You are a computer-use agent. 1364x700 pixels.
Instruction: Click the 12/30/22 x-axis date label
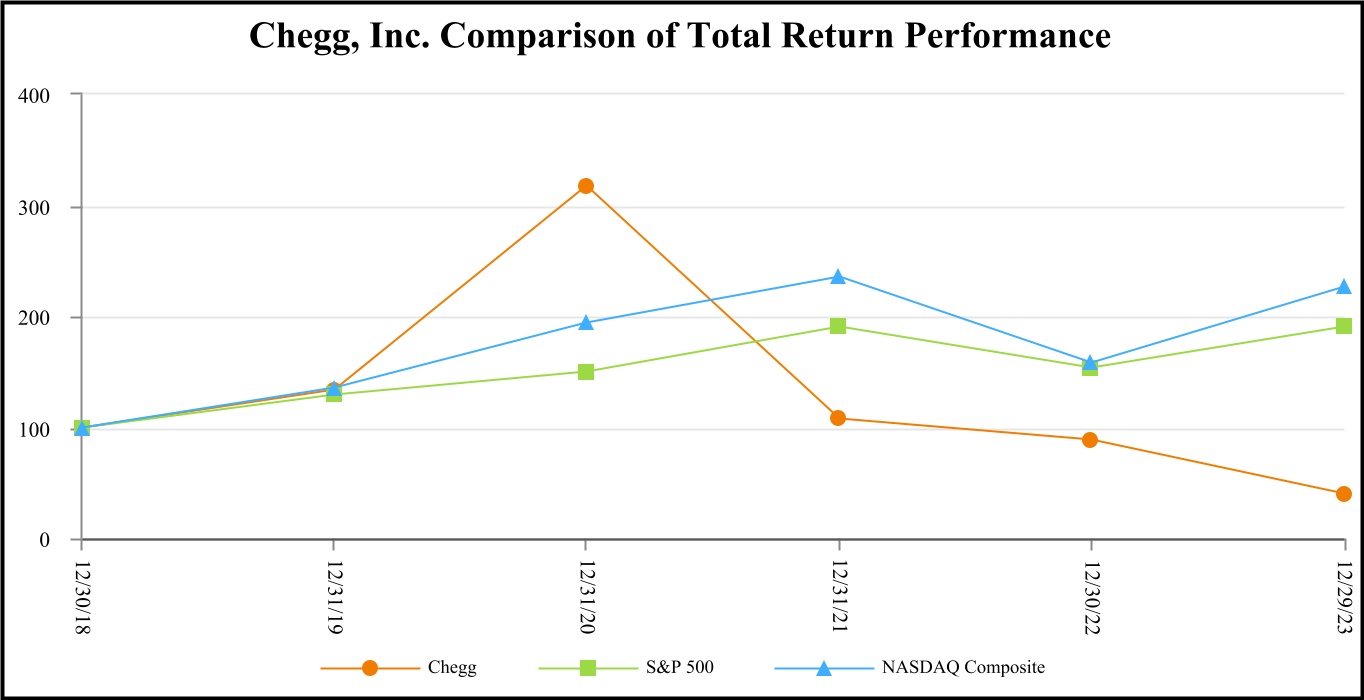(1090, 594)
